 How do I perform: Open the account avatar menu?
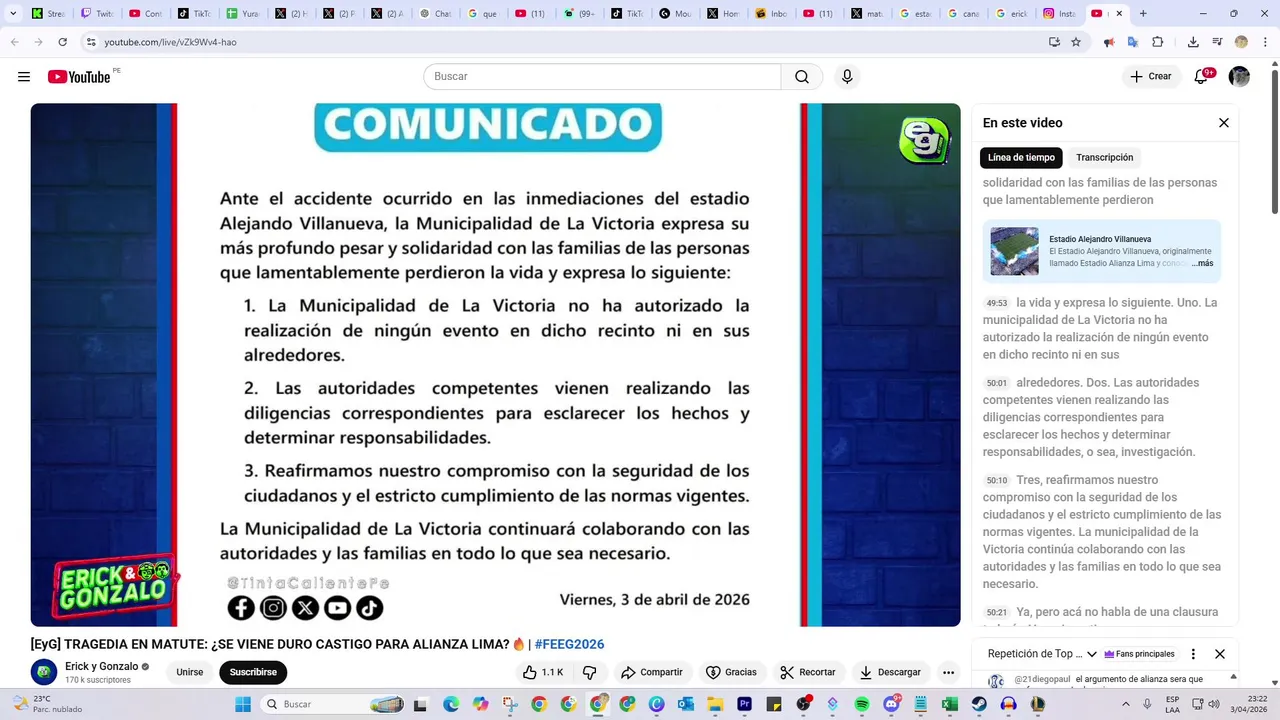1239,77
